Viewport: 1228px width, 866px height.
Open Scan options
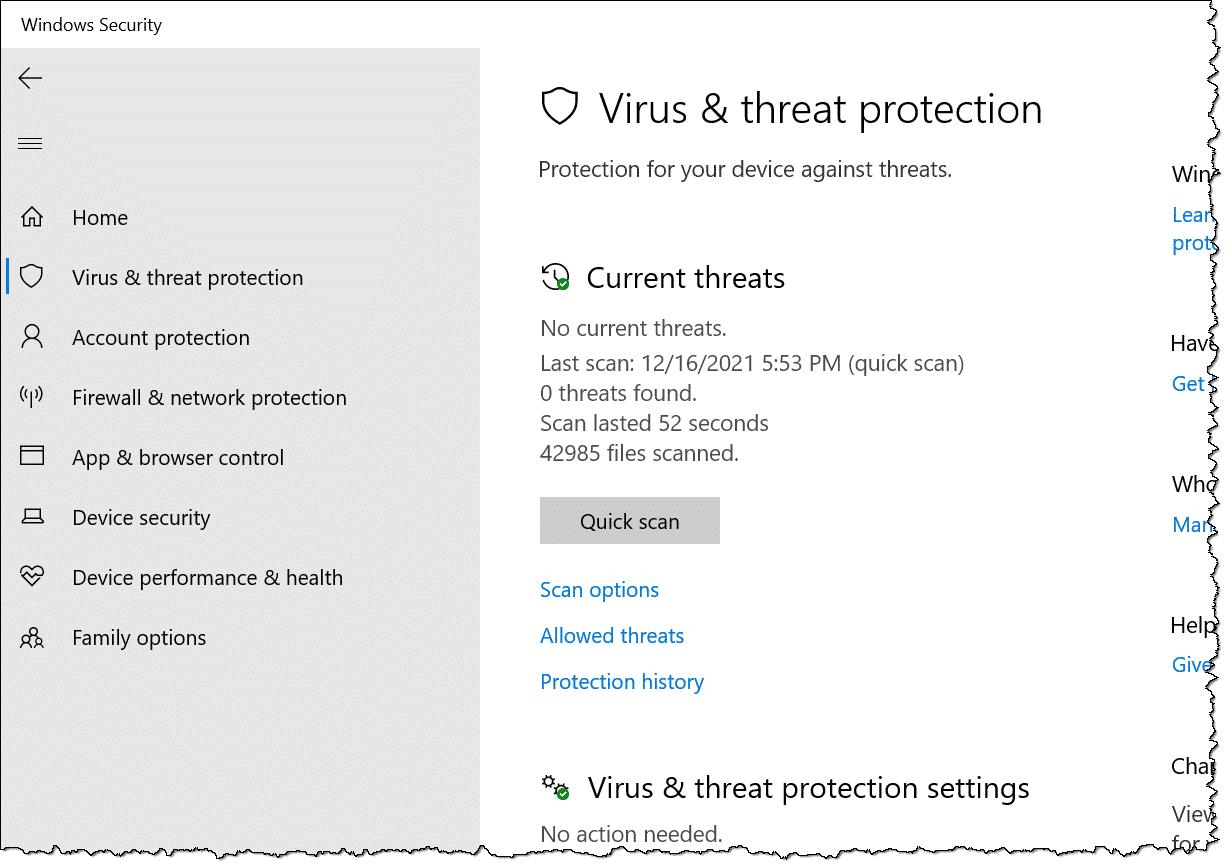[599, 590]
